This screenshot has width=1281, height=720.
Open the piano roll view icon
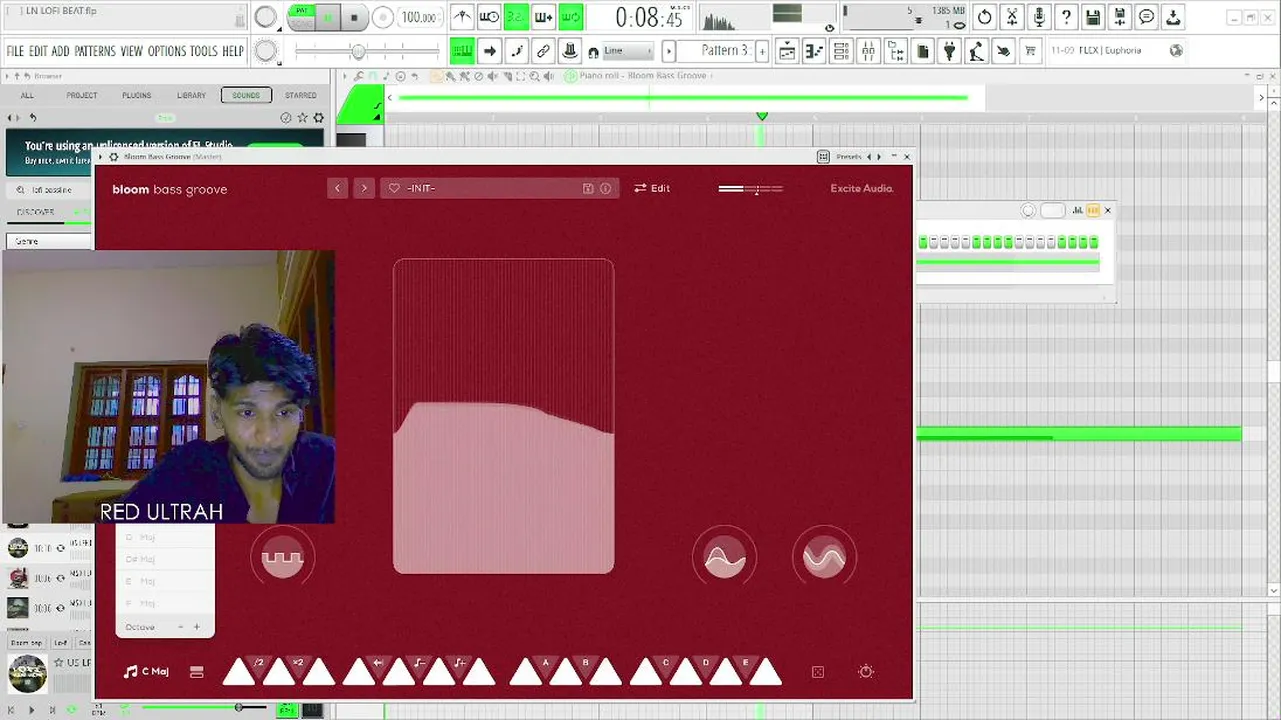pos(814,51)
